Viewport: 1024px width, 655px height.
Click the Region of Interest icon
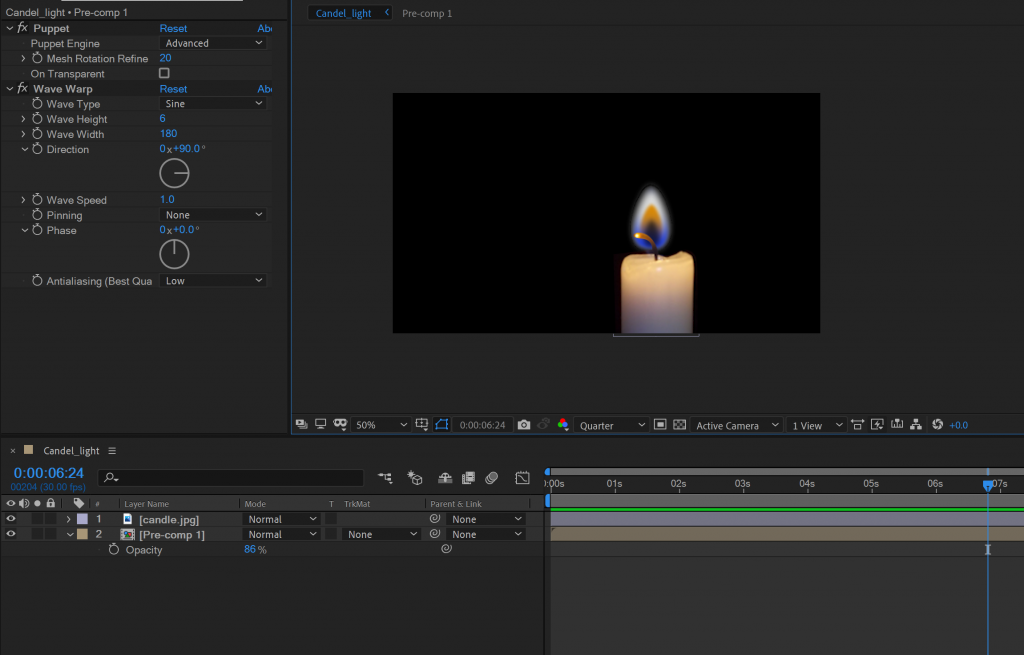[660, 425]
